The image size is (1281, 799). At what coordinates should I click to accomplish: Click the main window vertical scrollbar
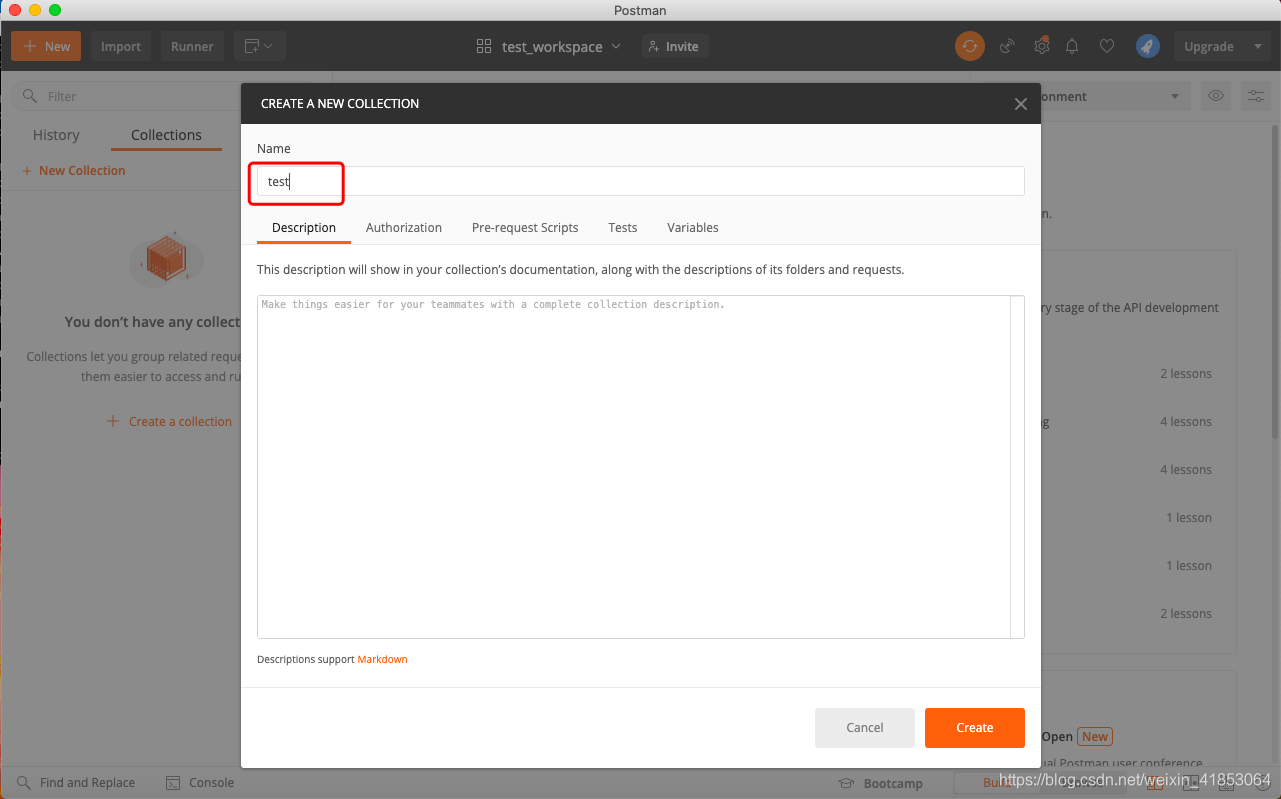(x=1275, y=280)
